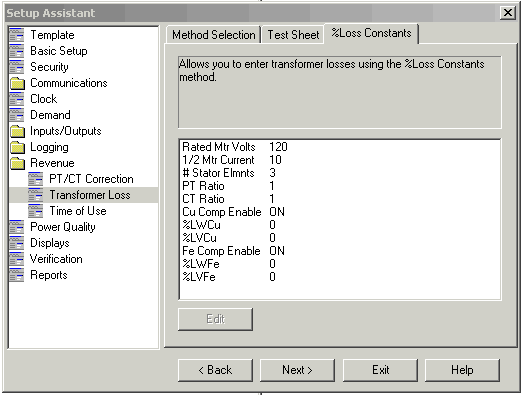524x395 pixels.
Task: Select the Verification tree item
Action: 56,259
